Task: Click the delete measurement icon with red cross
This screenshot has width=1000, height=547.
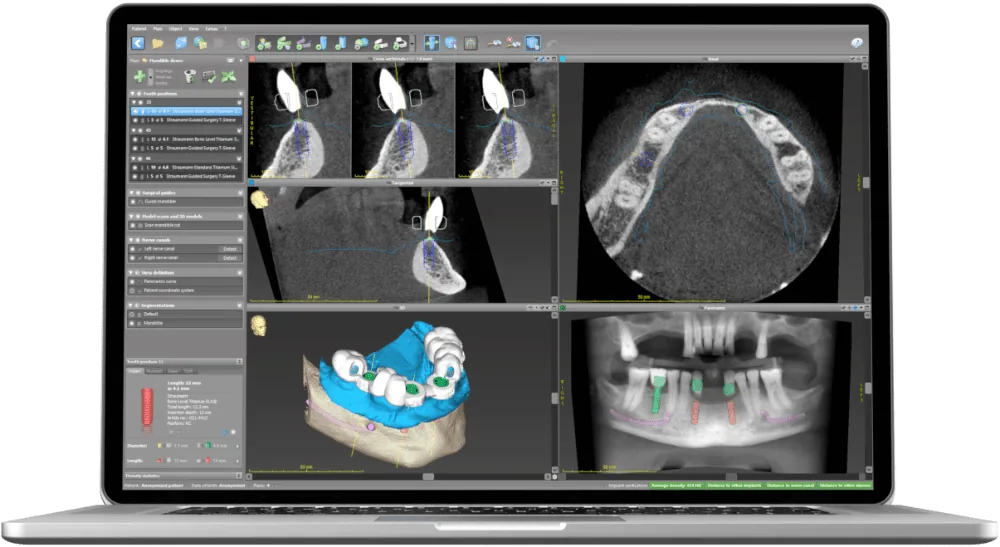Action: tap(513, 43)
